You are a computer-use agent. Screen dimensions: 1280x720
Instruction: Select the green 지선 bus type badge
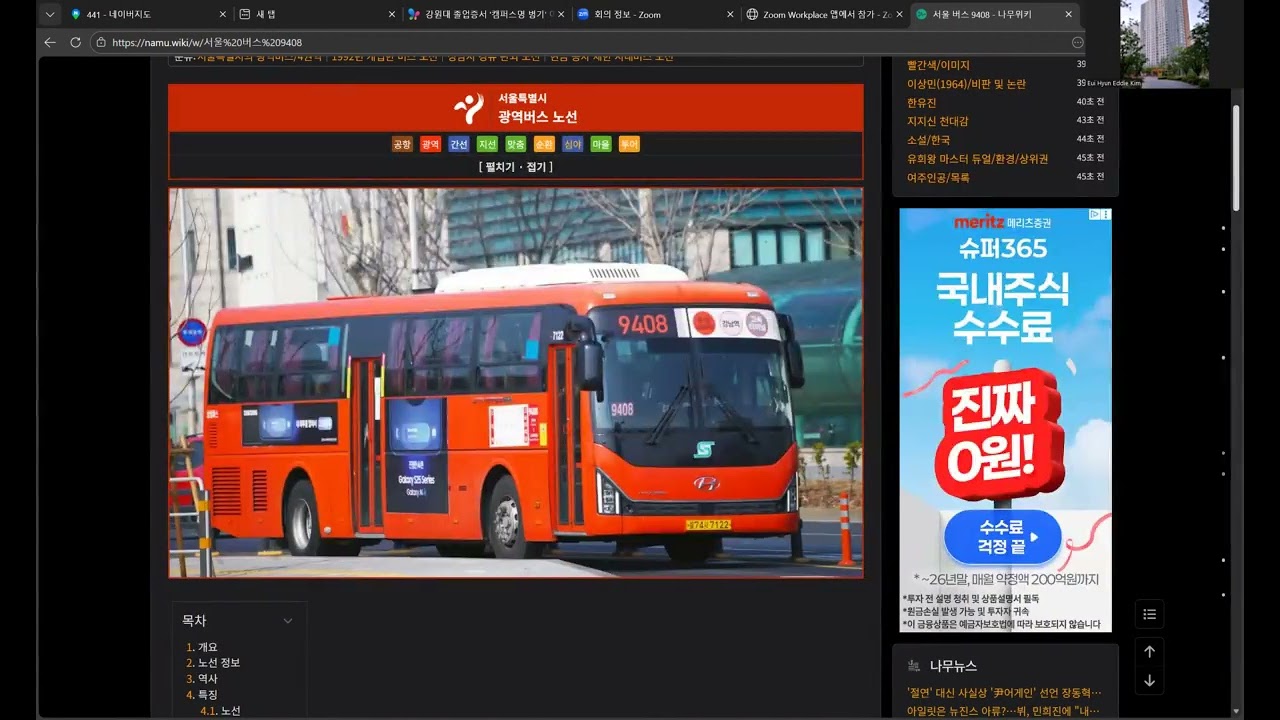tap(487, 144)
